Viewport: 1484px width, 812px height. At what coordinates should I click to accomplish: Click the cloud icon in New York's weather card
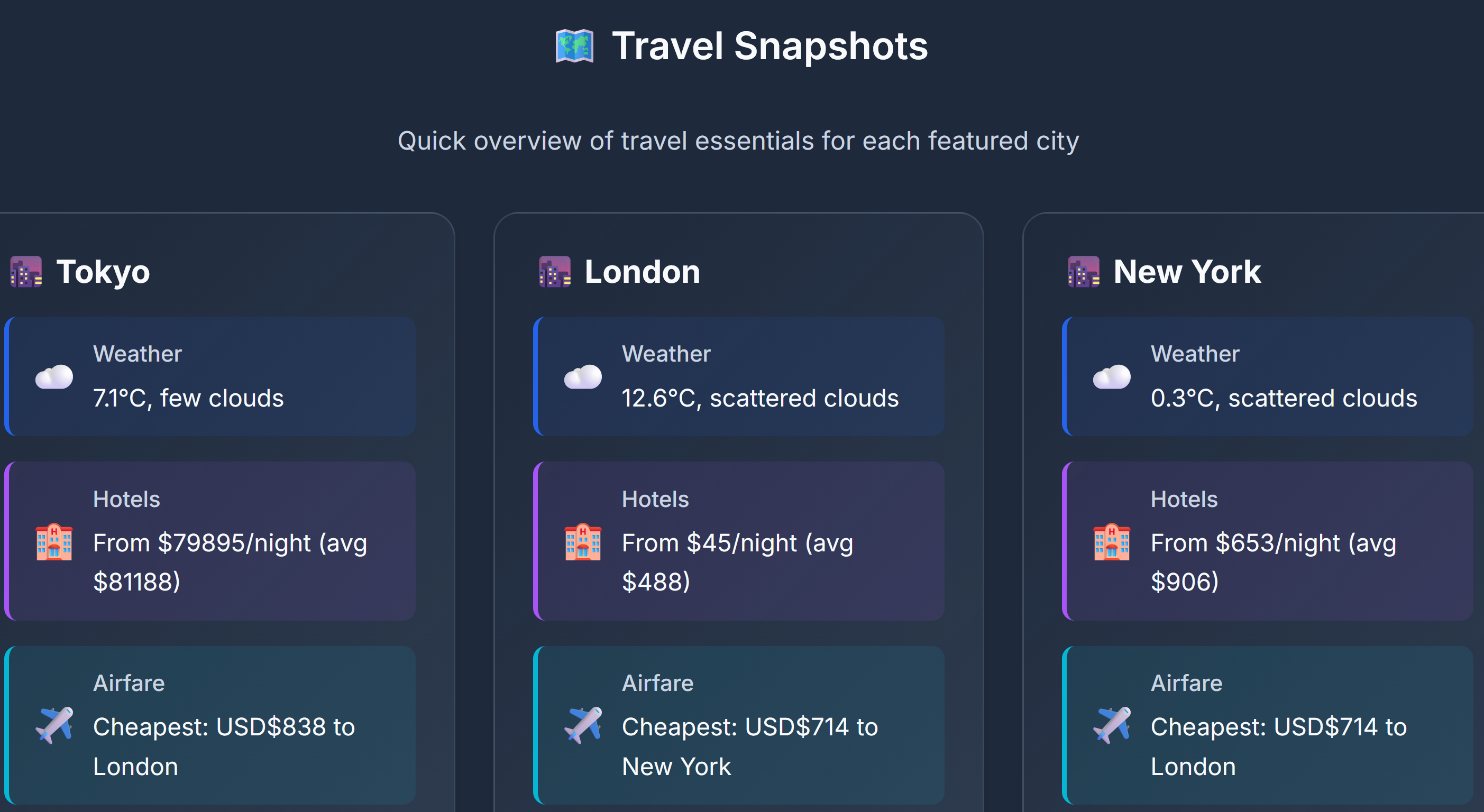pos(1112,377)
